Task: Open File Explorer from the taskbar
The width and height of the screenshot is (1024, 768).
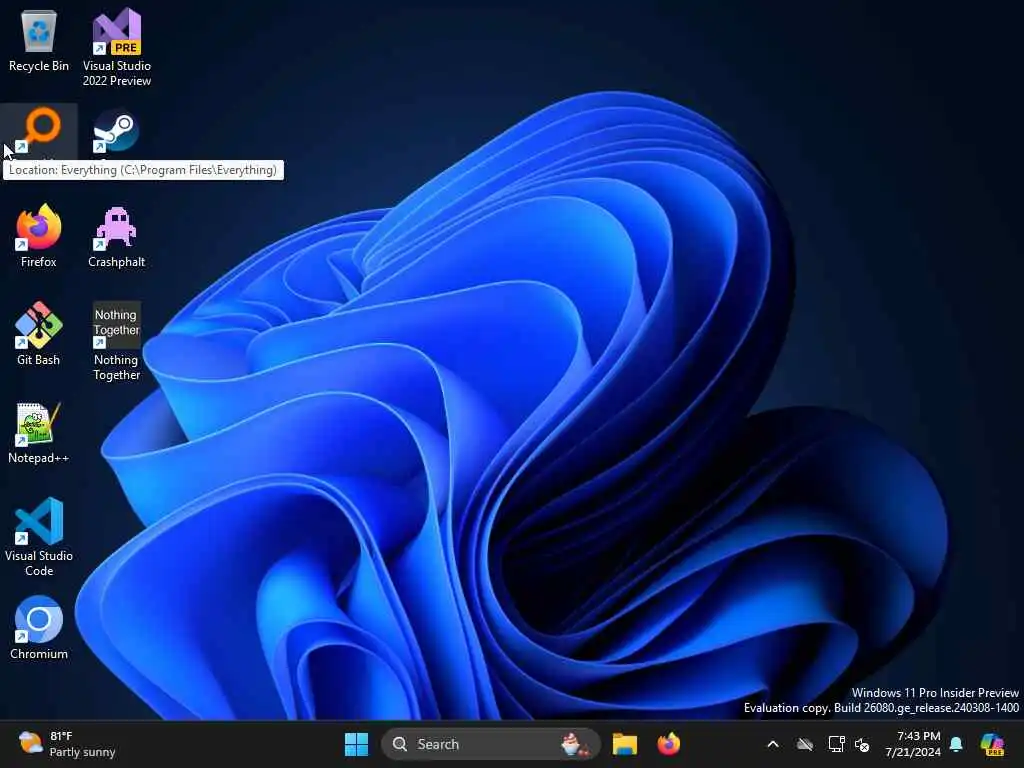Action: click(x=625, y=744)
